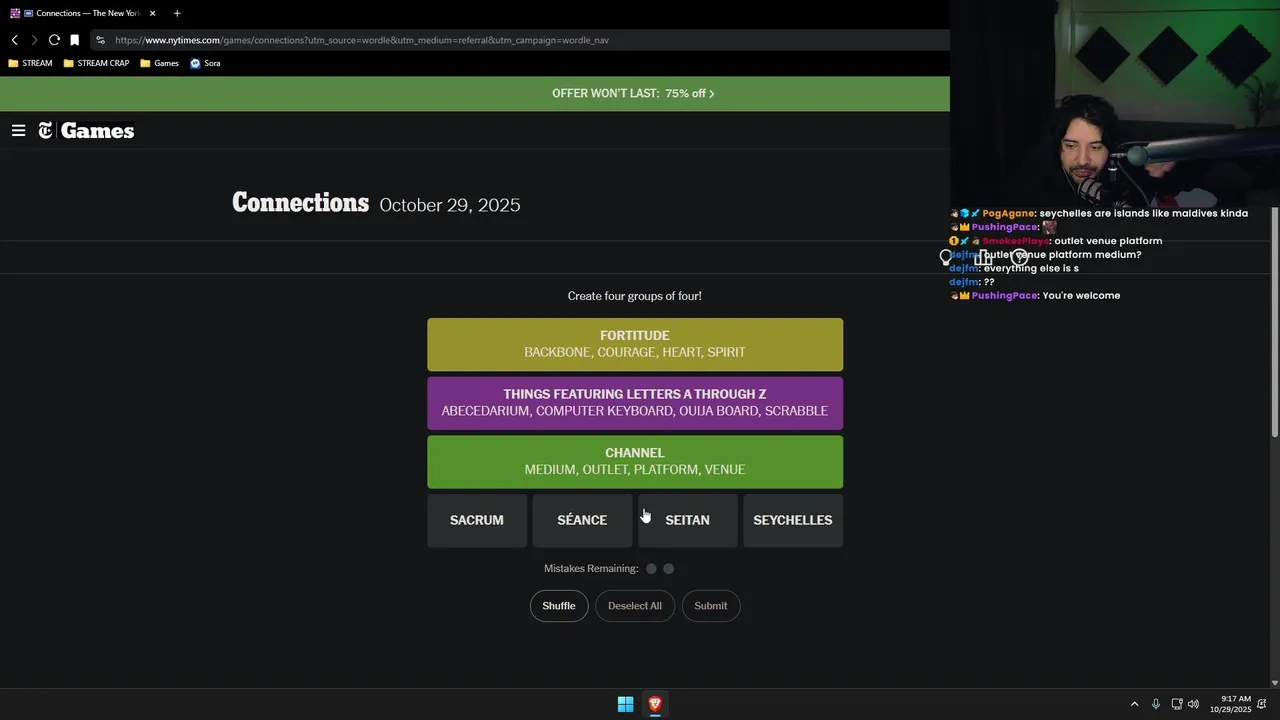The height and width of the screenshot is (720, 1280).
Task: Click the address bar URL field
Action: pos(520,40)
